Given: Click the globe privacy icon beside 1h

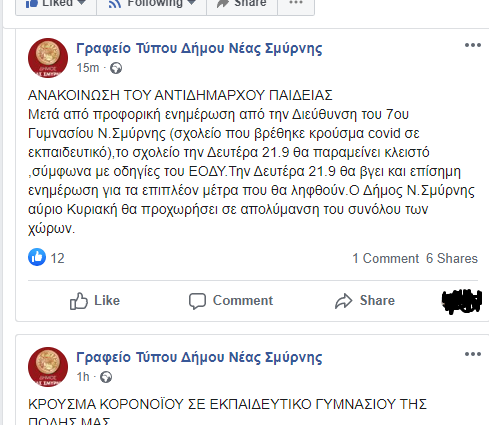Looking at the screenshot, I should click(106, 377).
